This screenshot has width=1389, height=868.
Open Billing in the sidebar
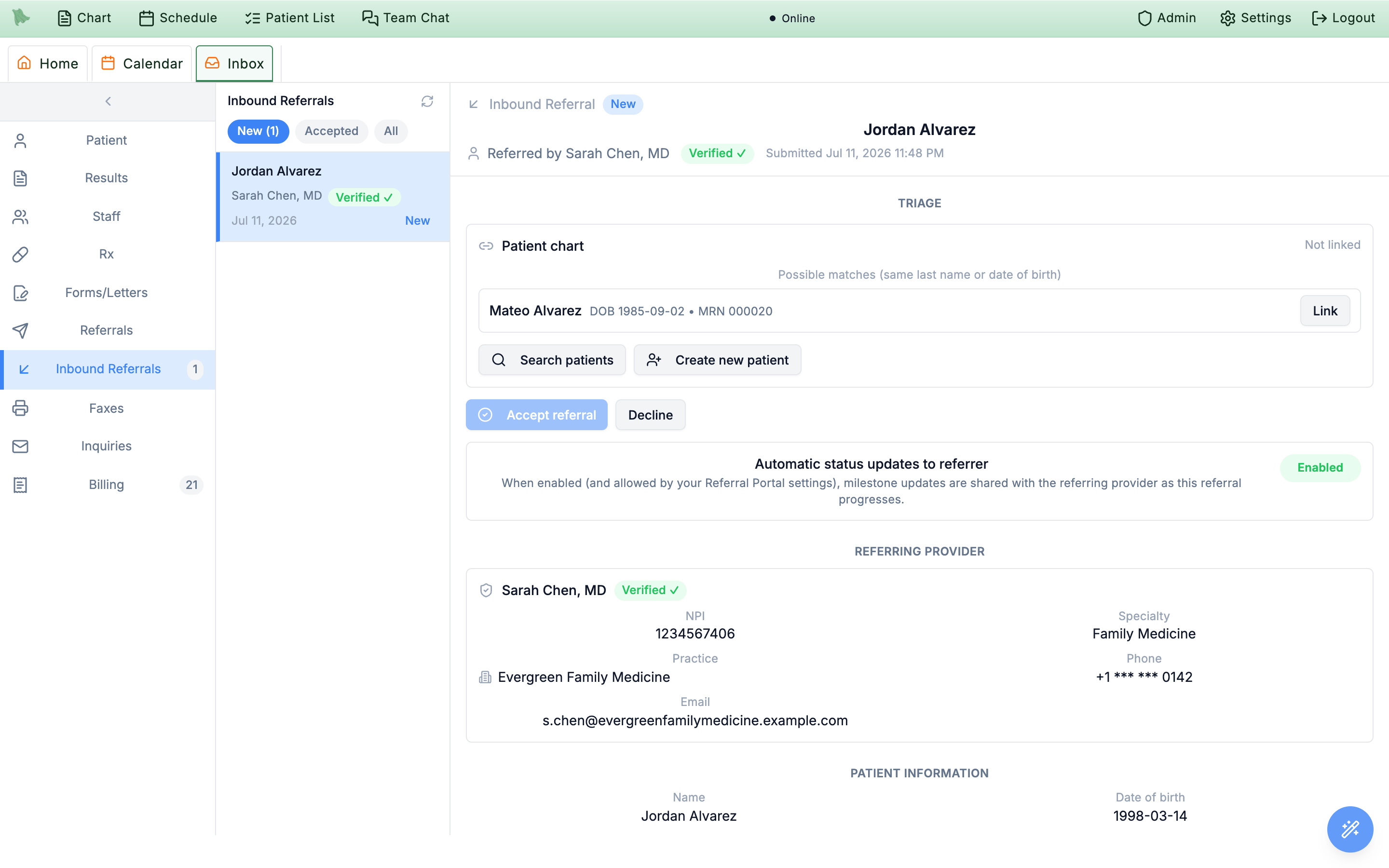108,485
